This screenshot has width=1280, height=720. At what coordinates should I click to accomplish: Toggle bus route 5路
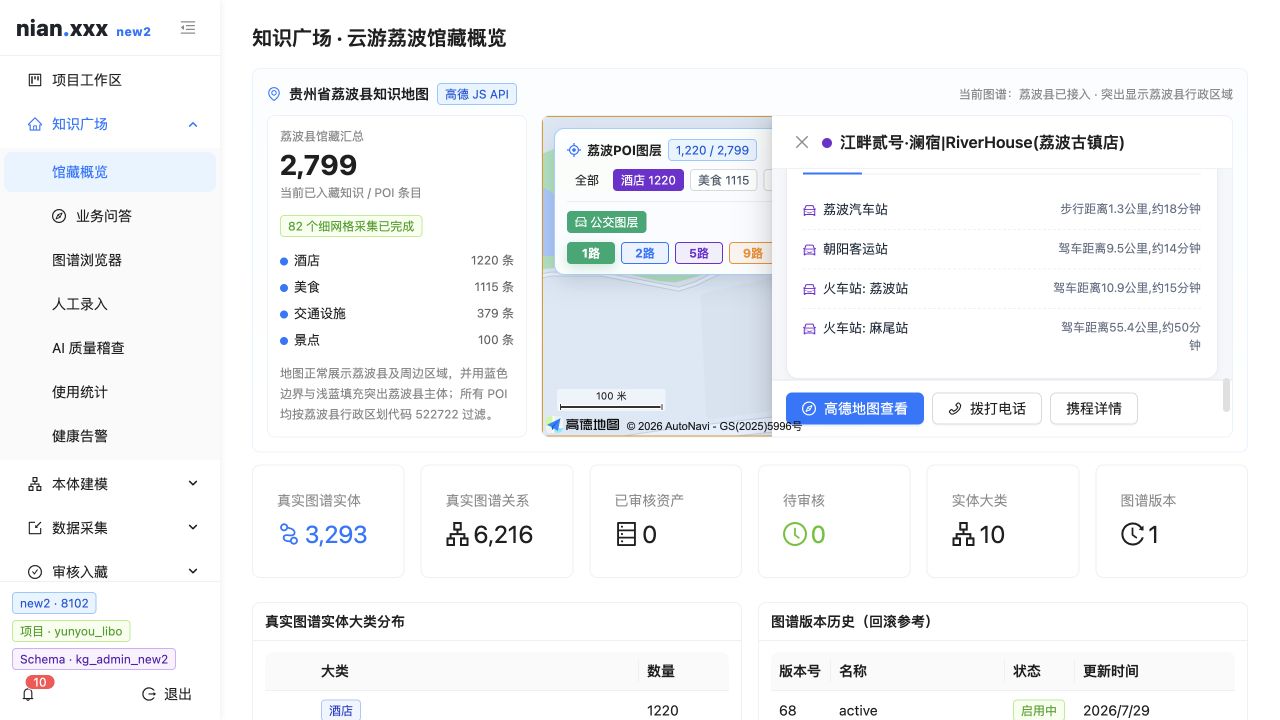tap(699, 253)
